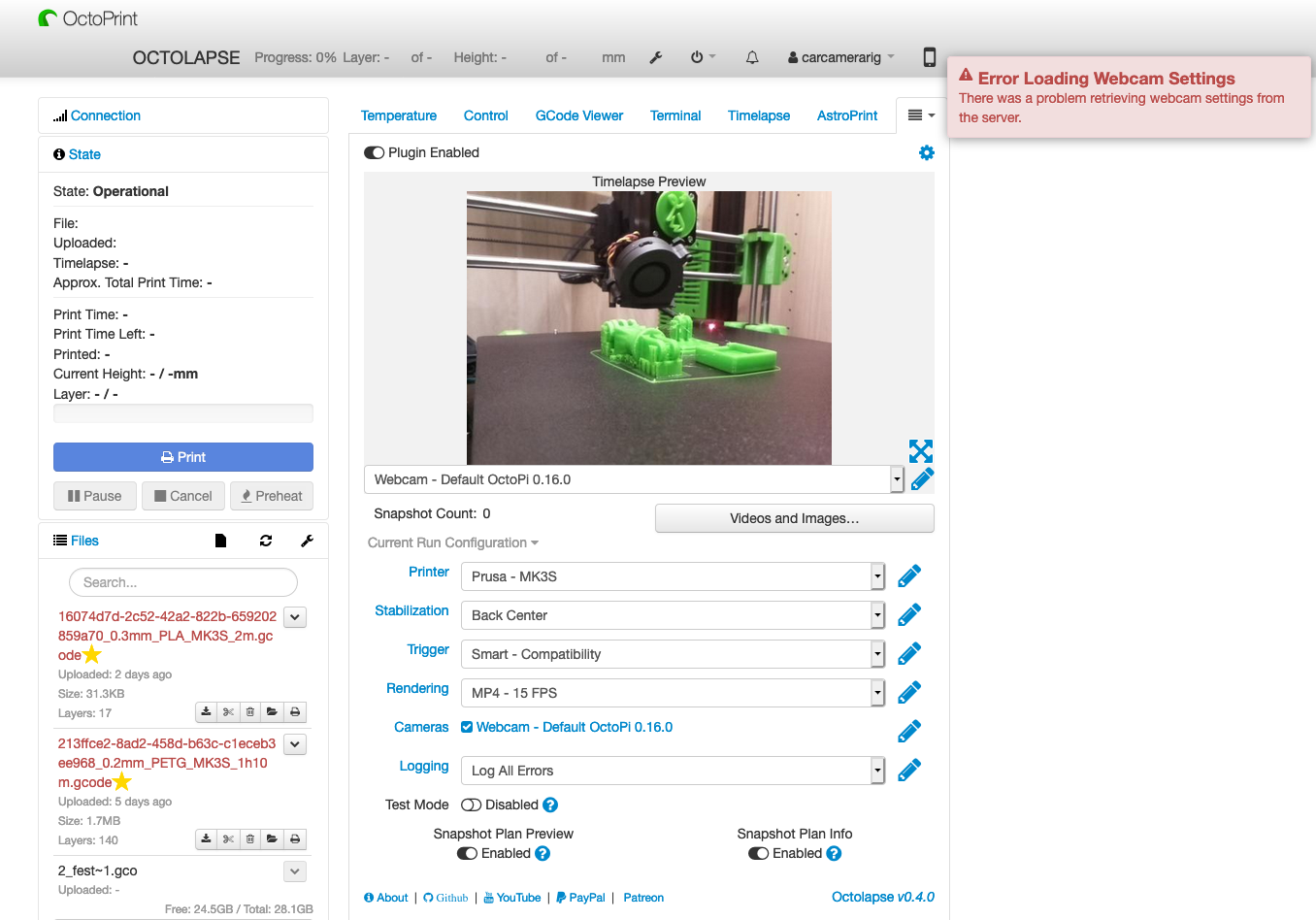Click Snapshot Plan Preview help icon
This screenshot has width=1316, height=920.
point(543,853)
